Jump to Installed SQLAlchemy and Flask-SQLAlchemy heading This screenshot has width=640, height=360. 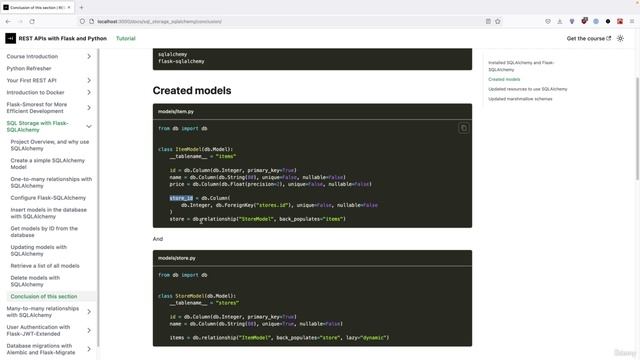tap(521, 66)
